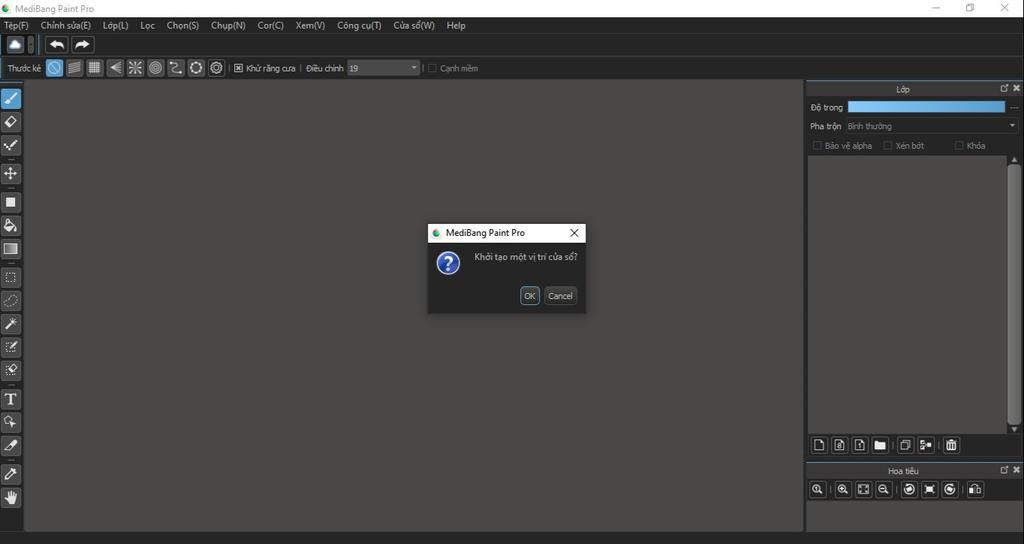Turn off ruler snap icon
The height and width of the screenshot is (544, 1024).
(54, 68)
